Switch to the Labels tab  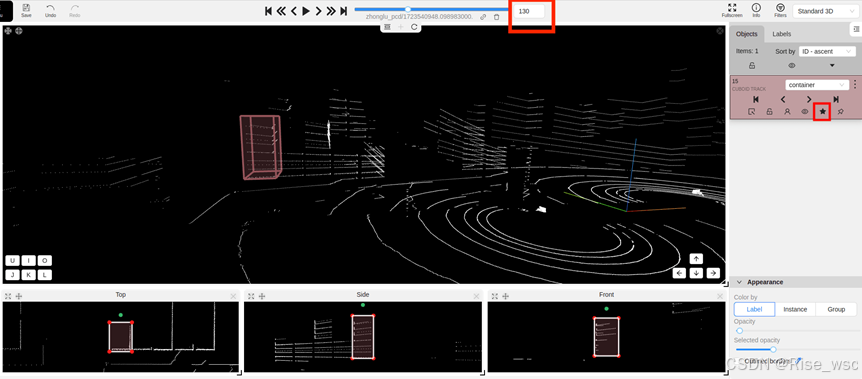point(781,34)
